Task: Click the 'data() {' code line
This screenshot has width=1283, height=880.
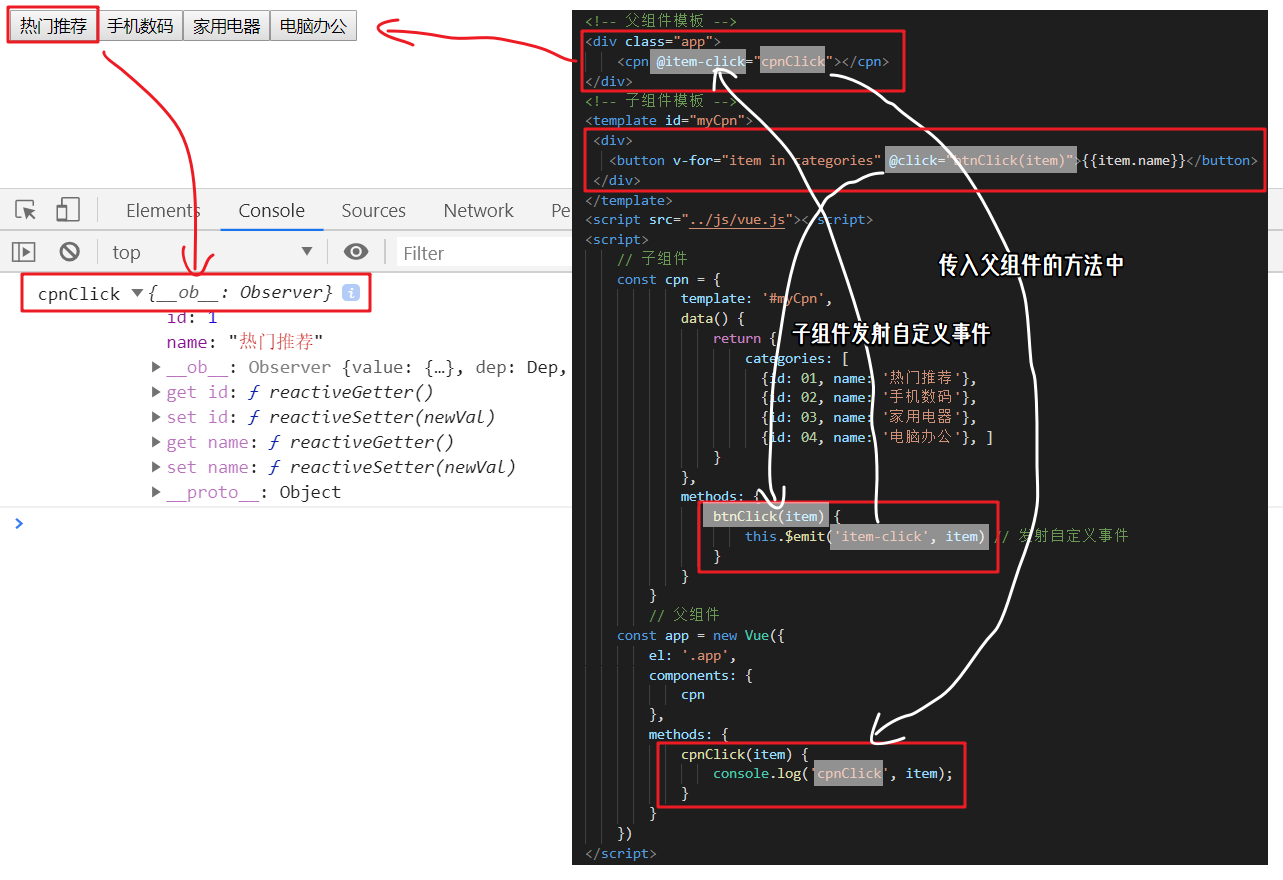Action: [x=713, y=319]
